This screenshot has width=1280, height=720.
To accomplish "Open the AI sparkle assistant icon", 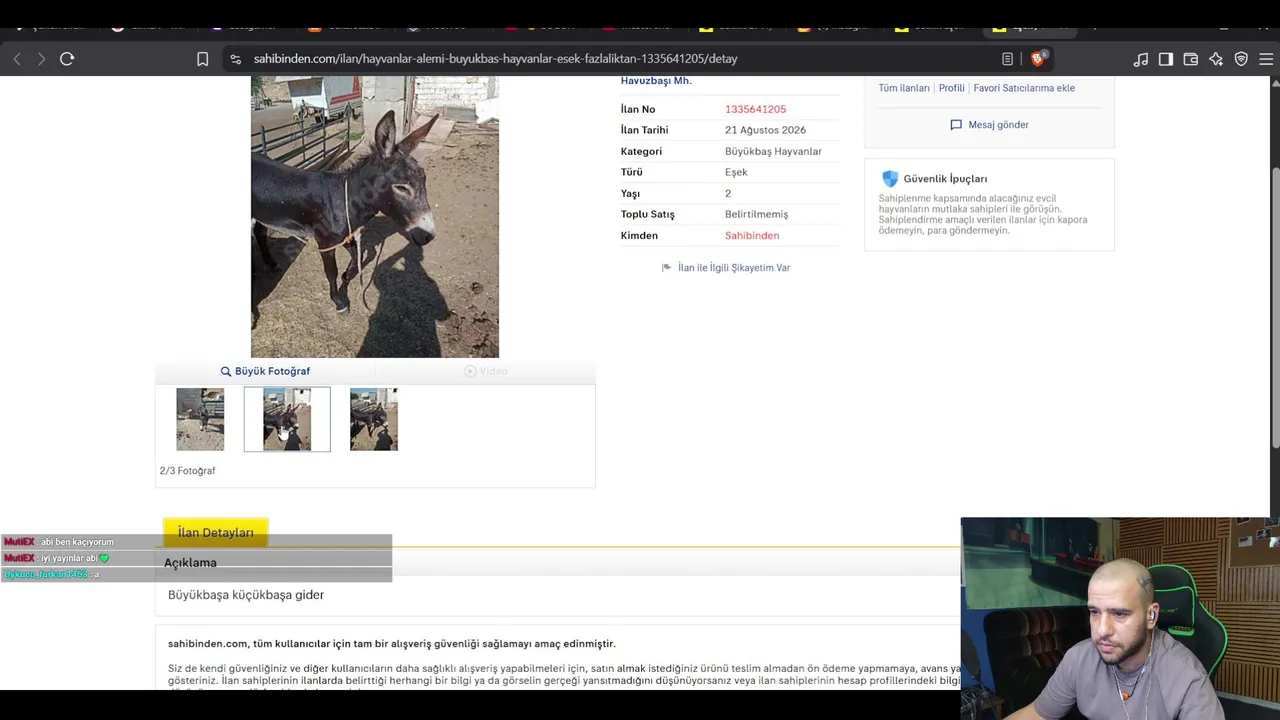I will pyautogui.click(x=1216, y=59).
